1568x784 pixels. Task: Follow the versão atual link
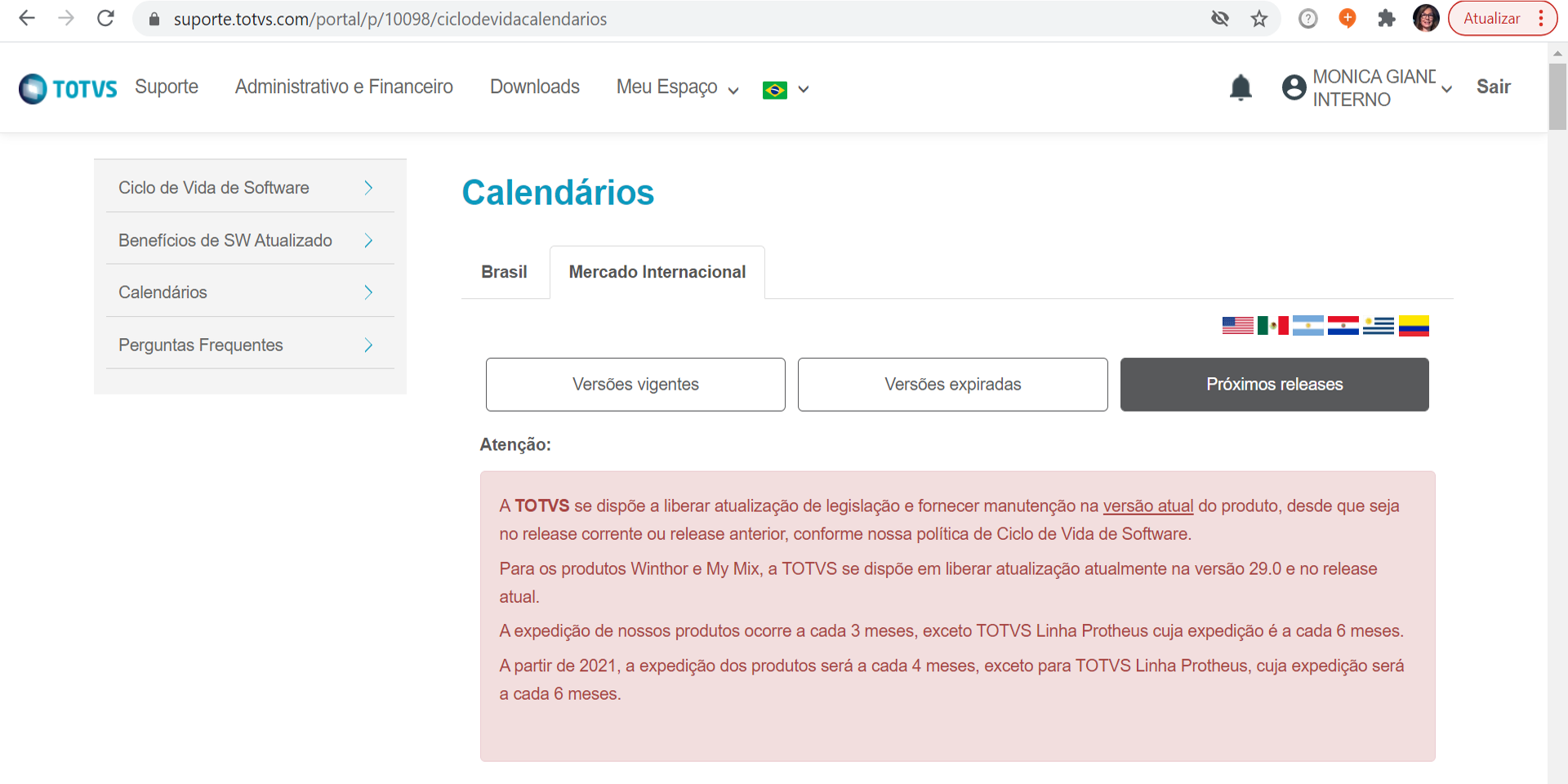(x=1148, y=506)
